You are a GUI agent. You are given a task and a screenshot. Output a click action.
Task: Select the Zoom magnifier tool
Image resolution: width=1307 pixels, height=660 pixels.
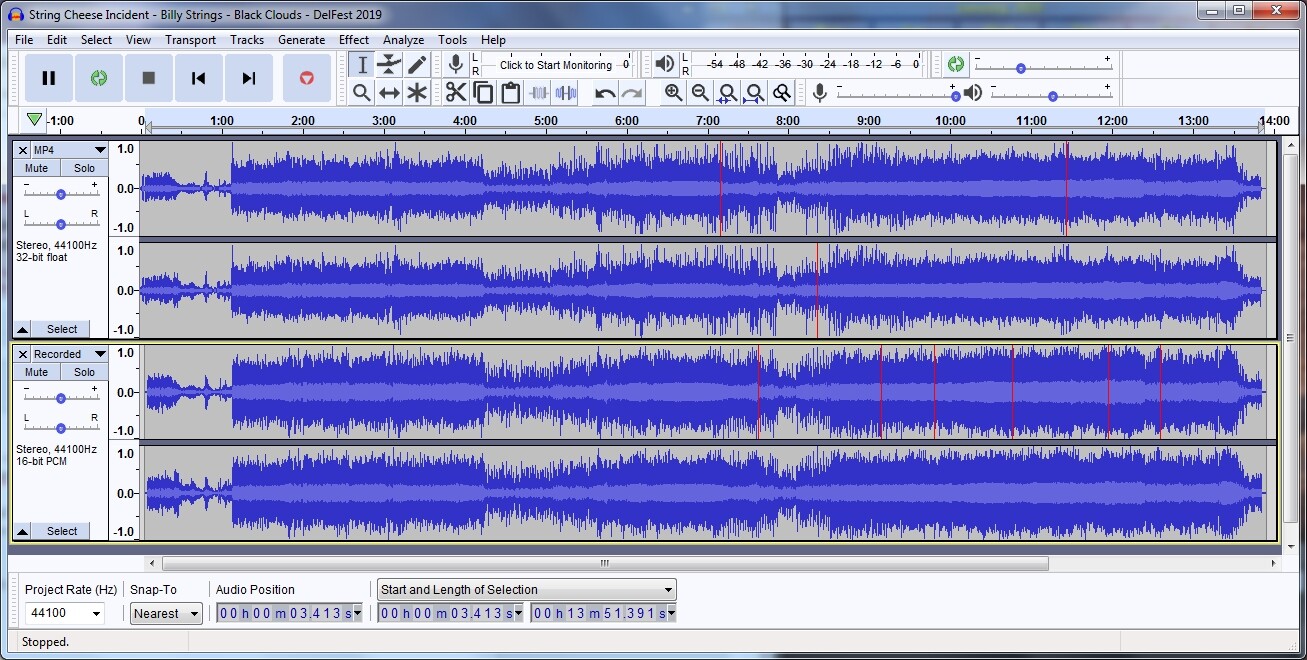tap(362, 93)
